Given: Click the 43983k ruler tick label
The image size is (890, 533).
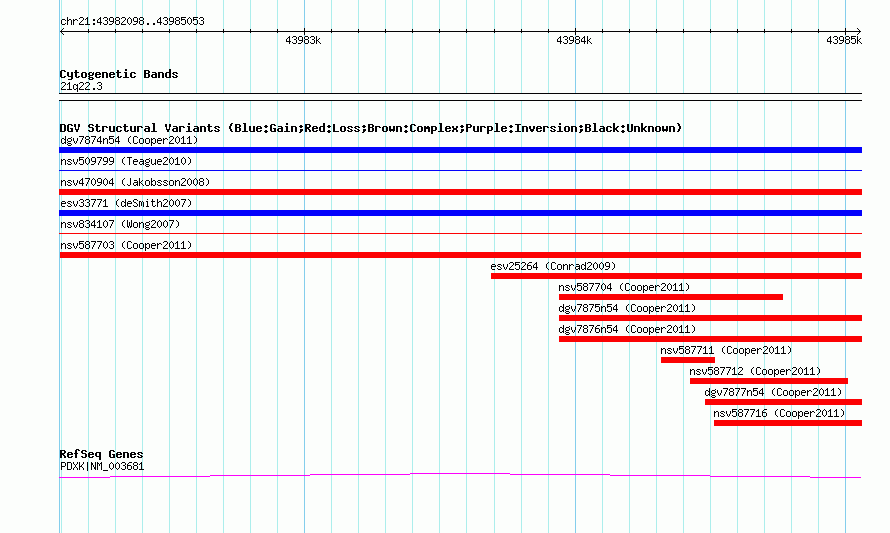Looking at the screenshot, I should point(303,40).
